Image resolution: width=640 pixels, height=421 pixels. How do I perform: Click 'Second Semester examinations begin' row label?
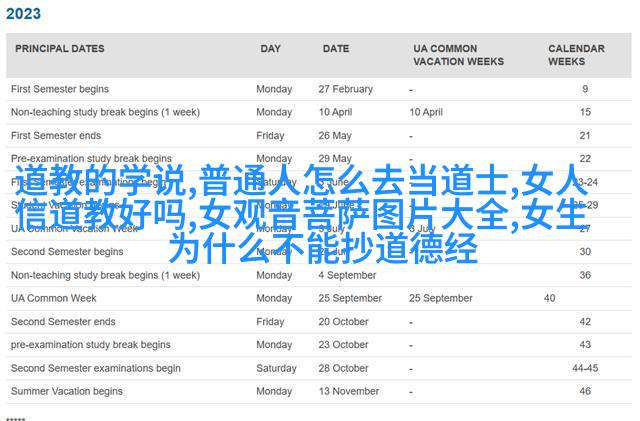tap(96, 368)
